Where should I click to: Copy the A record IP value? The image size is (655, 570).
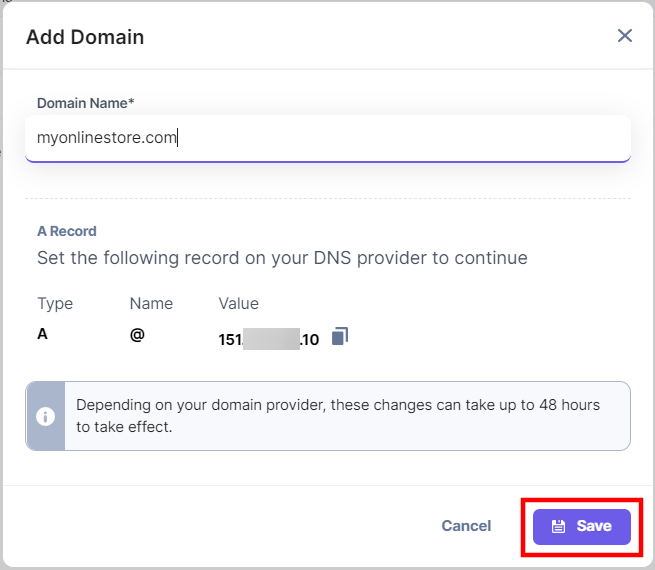coord(340,337)
